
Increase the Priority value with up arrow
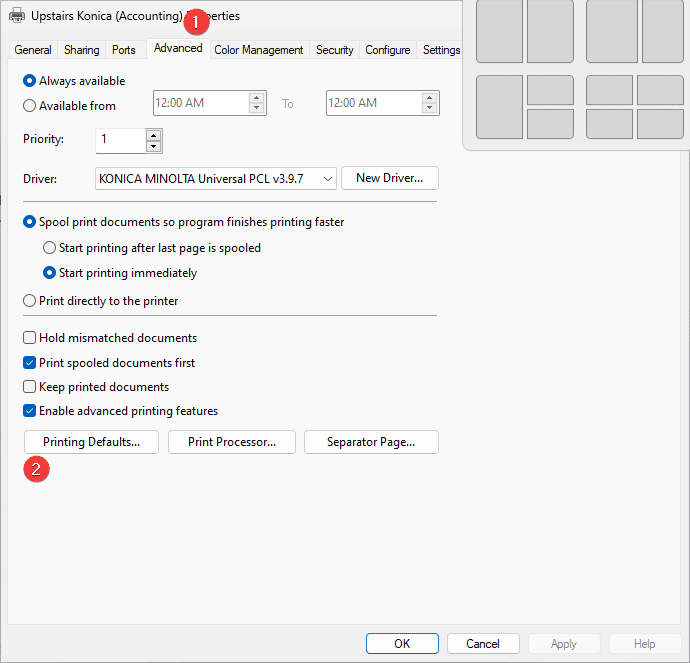(x=153, y=134)
